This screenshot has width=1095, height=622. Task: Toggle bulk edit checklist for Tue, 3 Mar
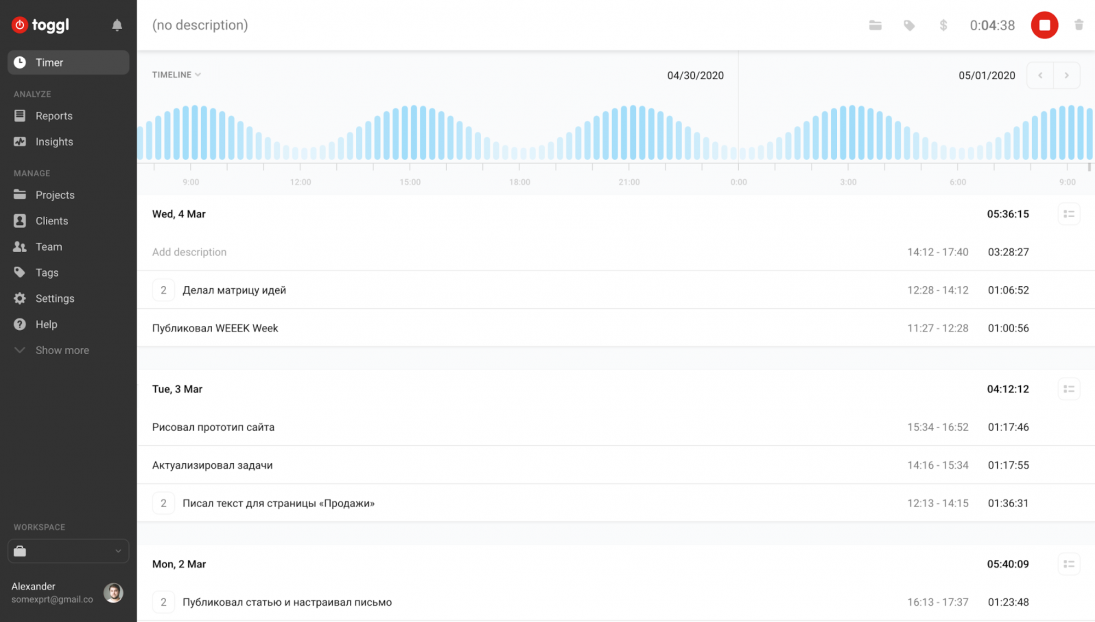[1068, 389]
